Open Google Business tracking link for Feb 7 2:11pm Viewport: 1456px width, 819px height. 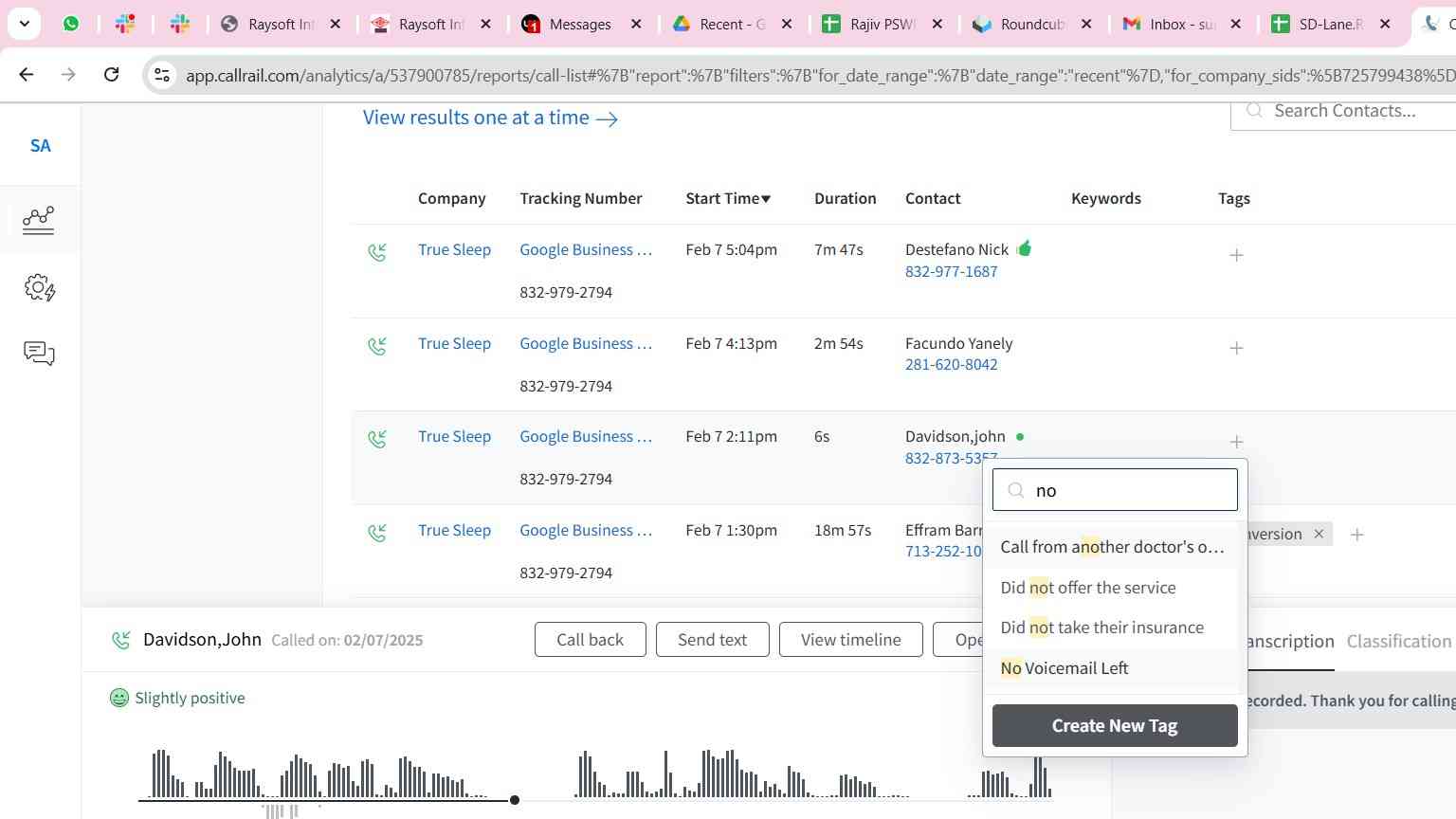[586, 436]
